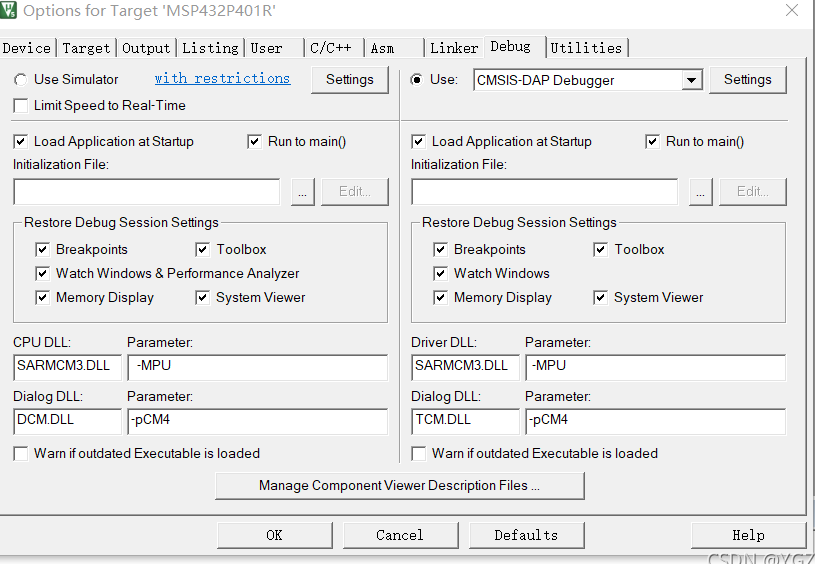Screen dimensions: 815x564
Task: Click Driver DLL Parameter field -MPU
Action: click(x=656, y=367)
